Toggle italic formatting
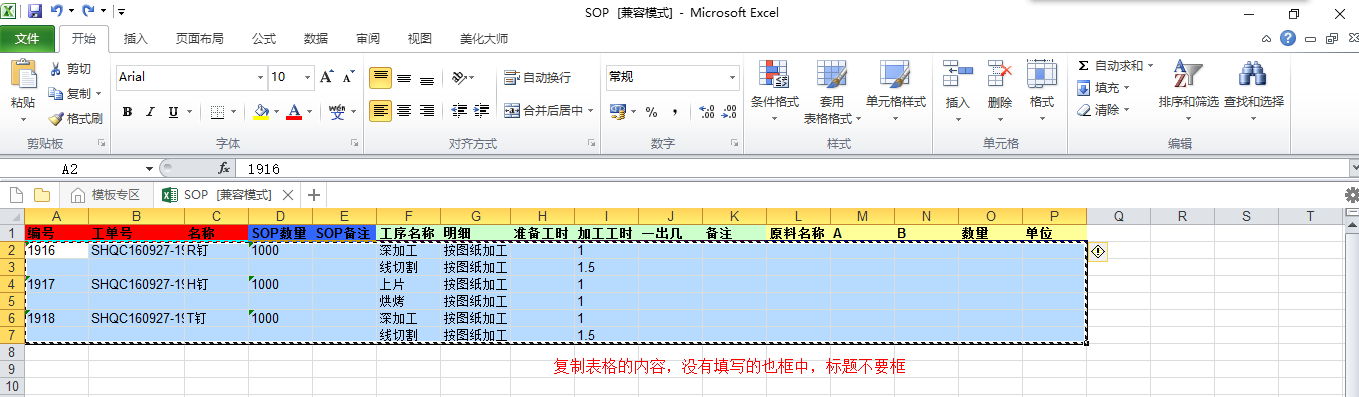Image resolution: width=1359 pixels, height=397 pixels. tap(151, 111)
